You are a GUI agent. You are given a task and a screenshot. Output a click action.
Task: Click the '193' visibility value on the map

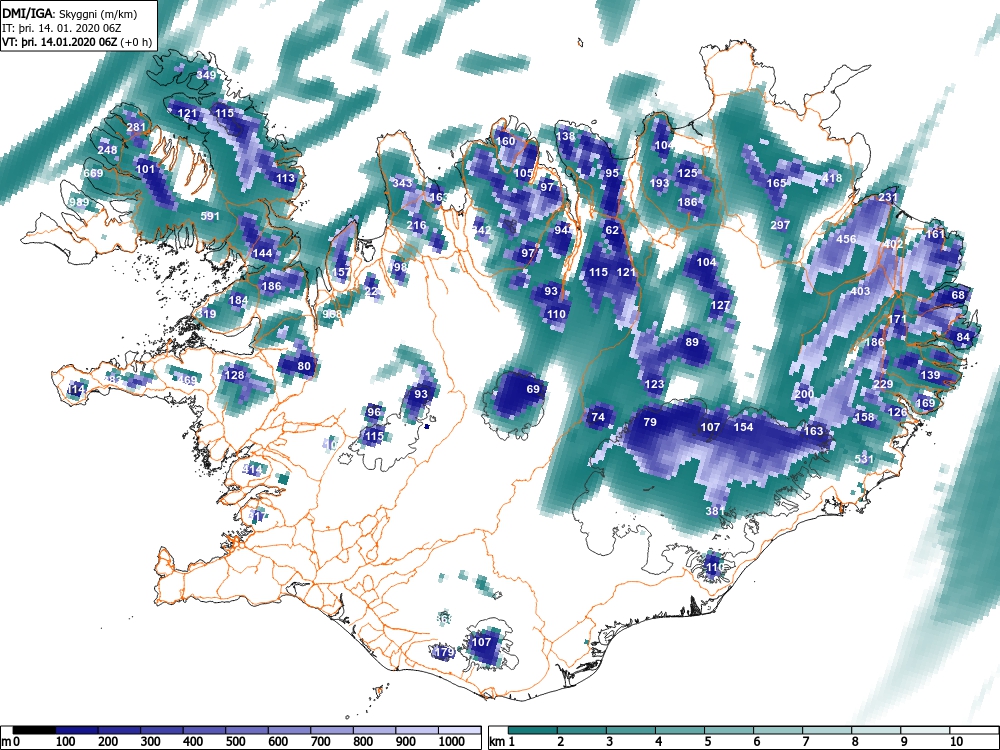tap(659, 182)
